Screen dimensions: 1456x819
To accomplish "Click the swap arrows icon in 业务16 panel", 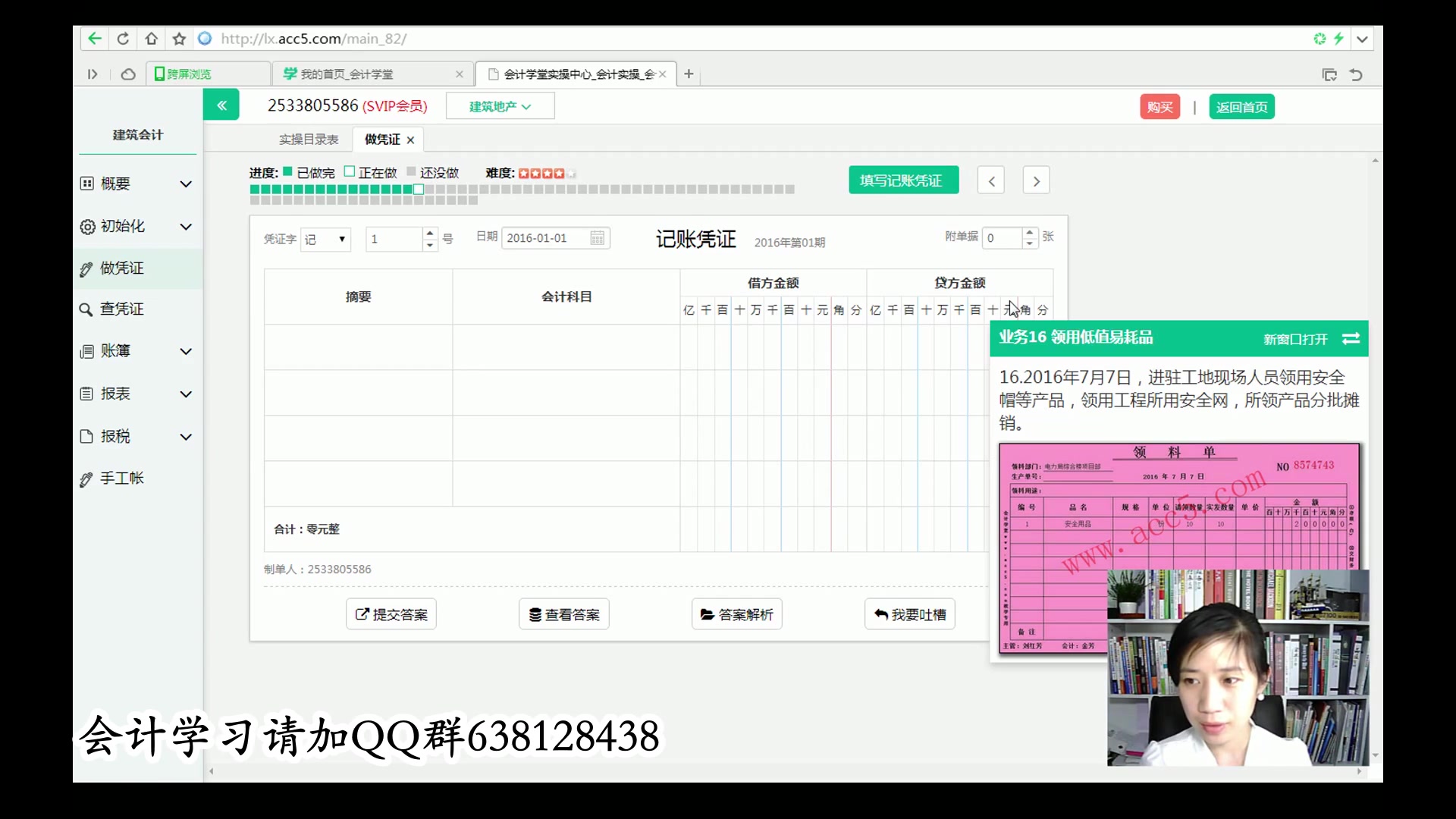I will (1351, 338).
